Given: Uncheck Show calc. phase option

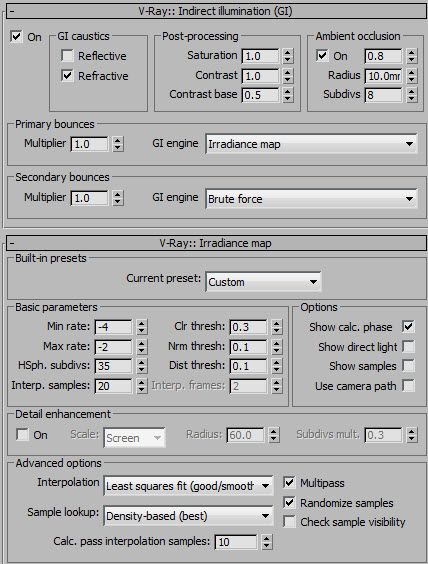Looking at the screenshot, I should click(x=408, y=327).
